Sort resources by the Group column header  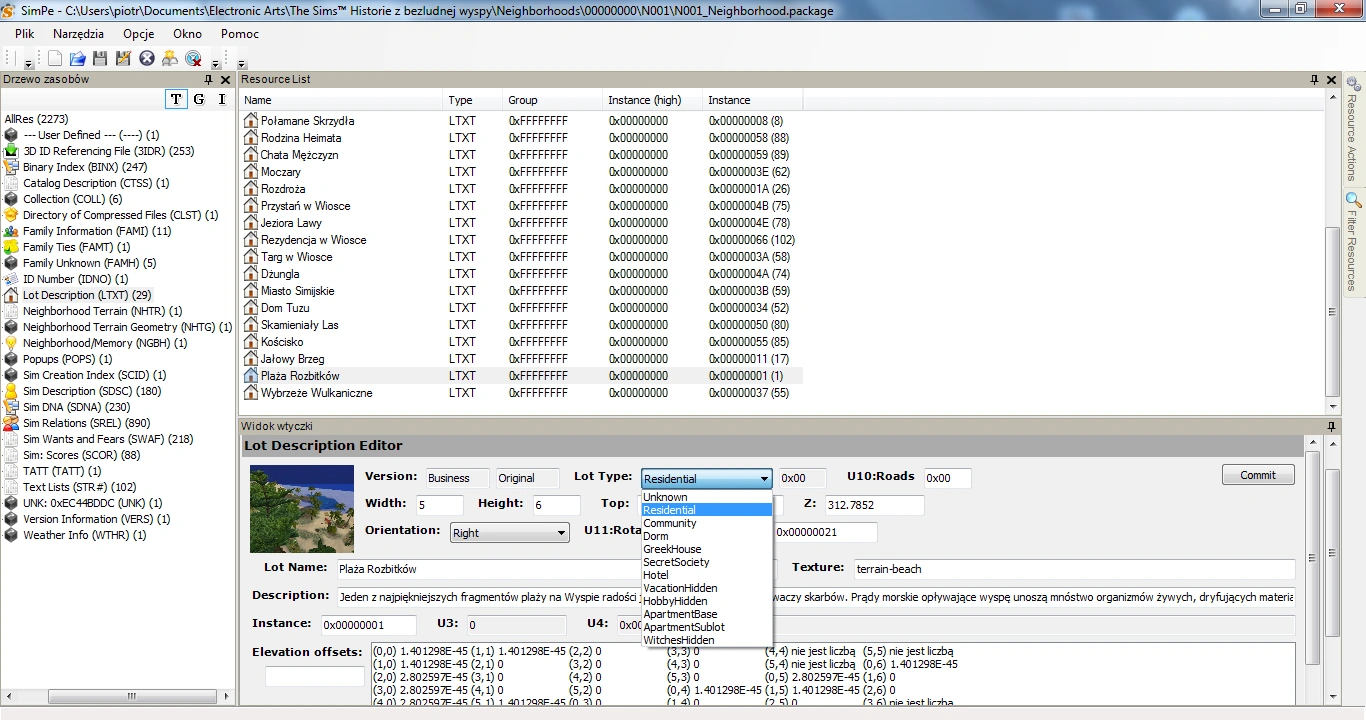(553, 100)
